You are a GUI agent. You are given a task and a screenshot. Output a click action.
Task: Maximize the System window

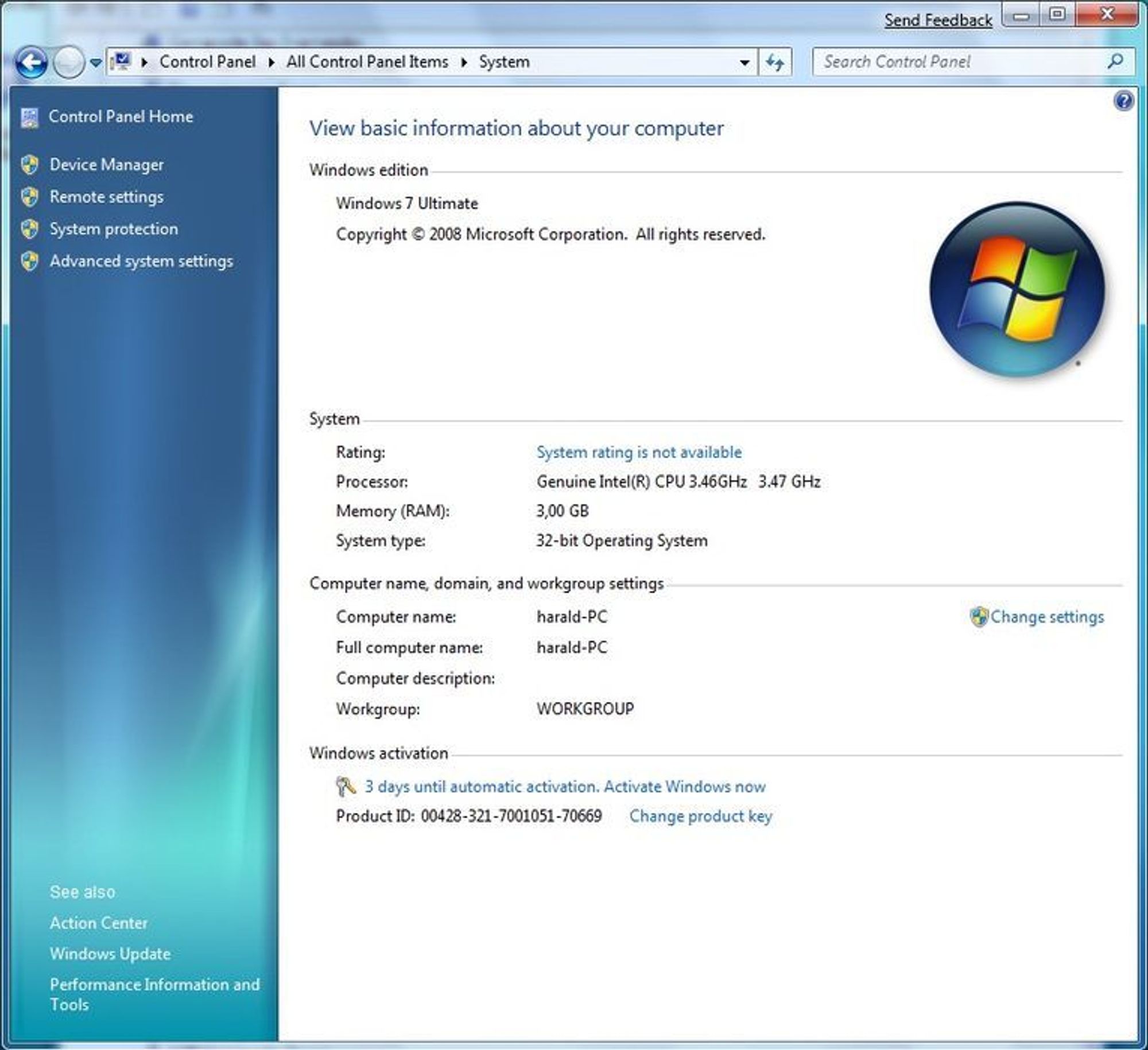[1057, 15]
